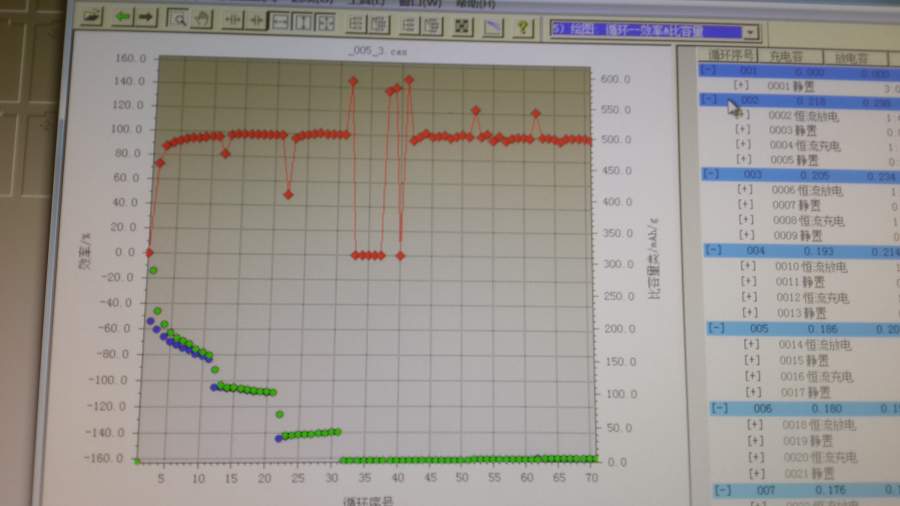Image resolution: width=900 pixels, height=506 pixels.
Task: Select the hand pan tool
Action: [202, 20]
